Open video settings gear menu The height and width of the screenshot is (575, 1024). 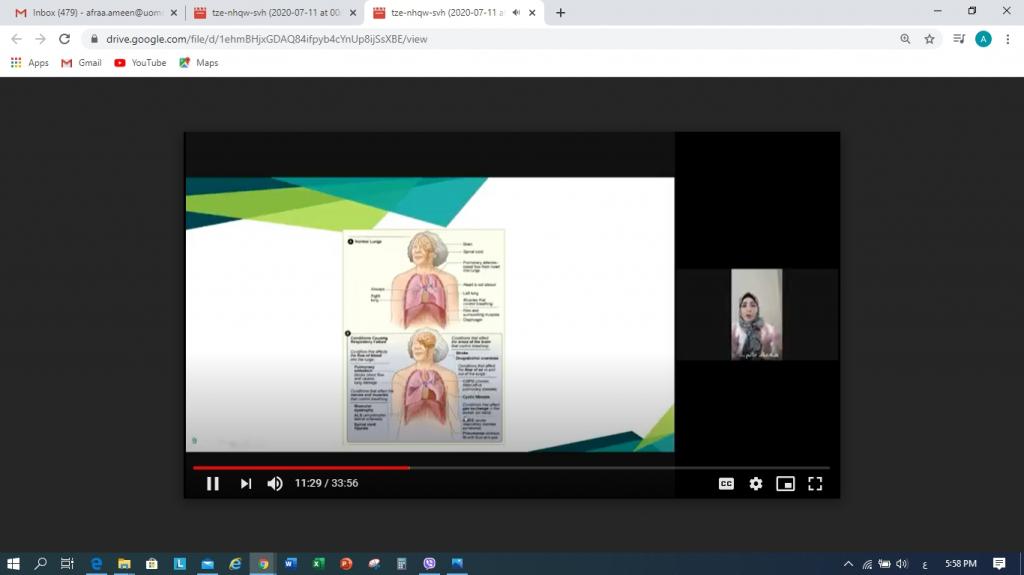(756, 484)
